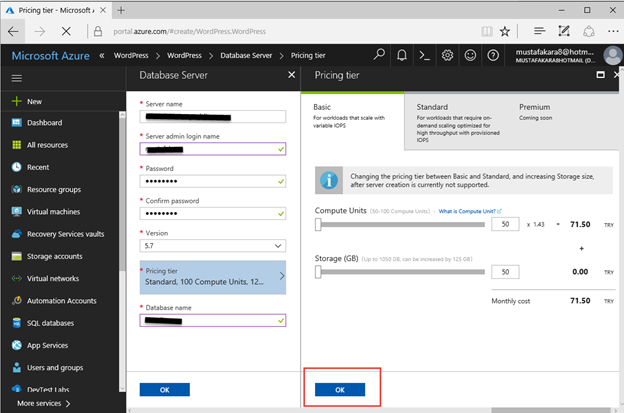Click the Server admin login name field
The image size is (624, 413).
[213, 149]
